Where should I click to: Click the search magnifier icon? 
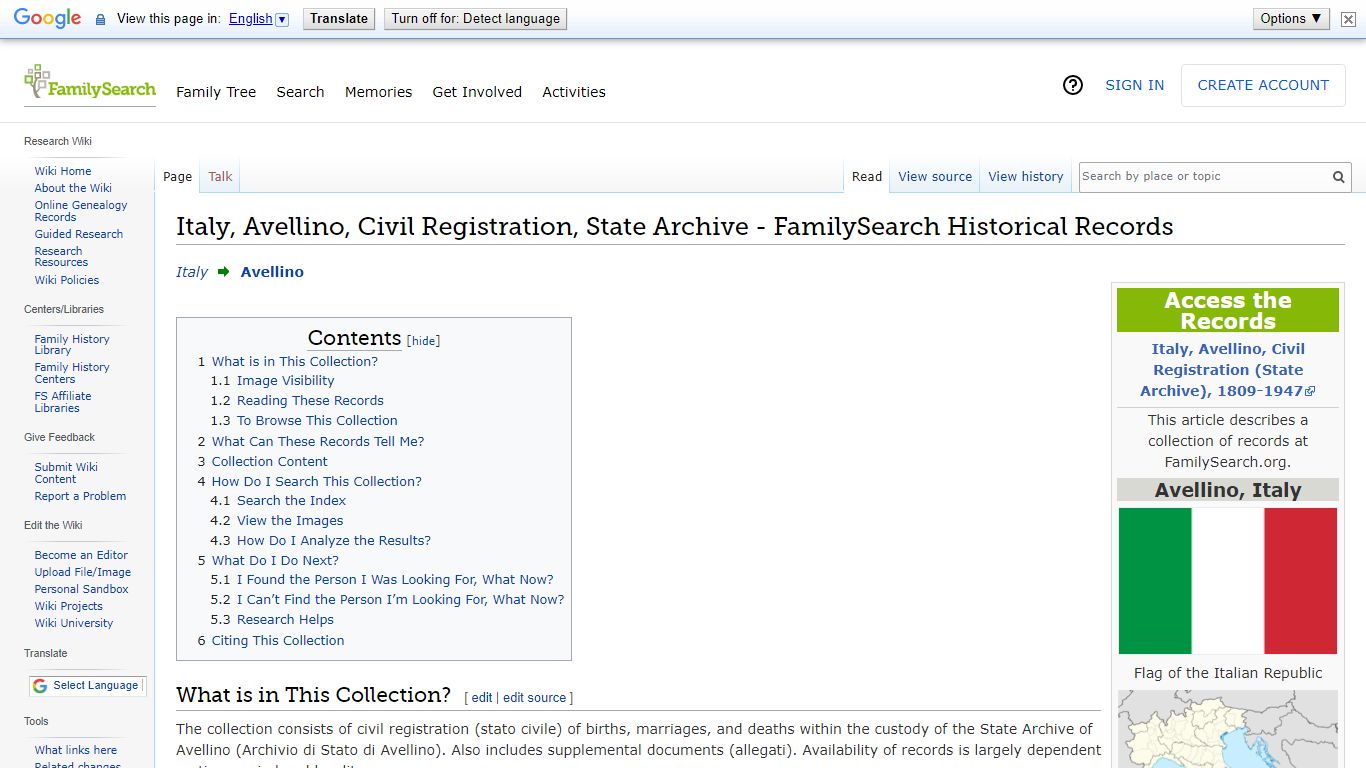coord(1338,177)
